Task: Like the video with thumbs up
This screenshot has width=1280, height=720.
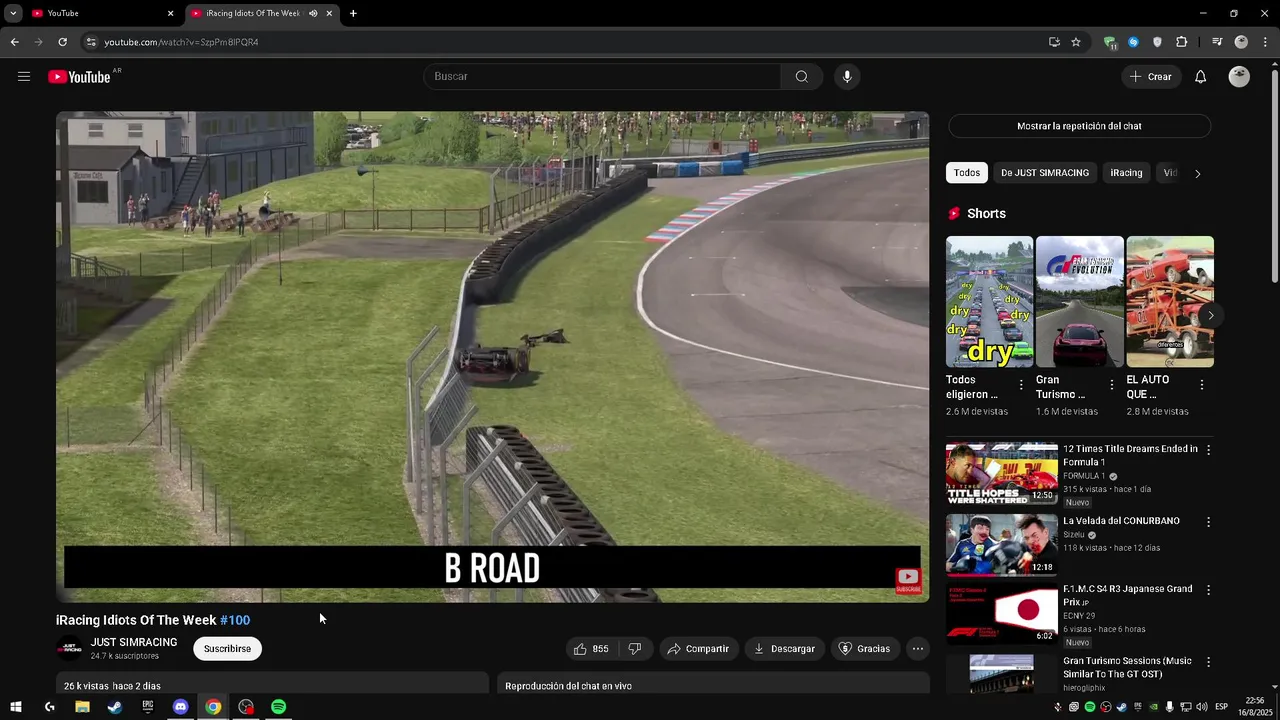Action: (x=591, y=649)
